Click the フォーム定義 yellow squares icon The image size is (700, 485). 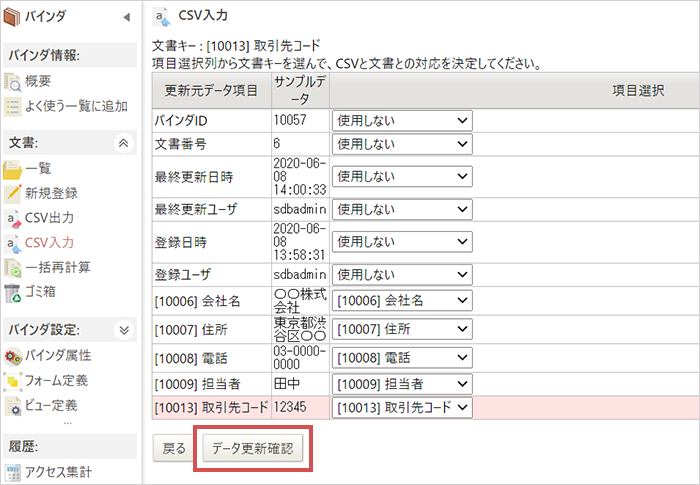(12, 381)
